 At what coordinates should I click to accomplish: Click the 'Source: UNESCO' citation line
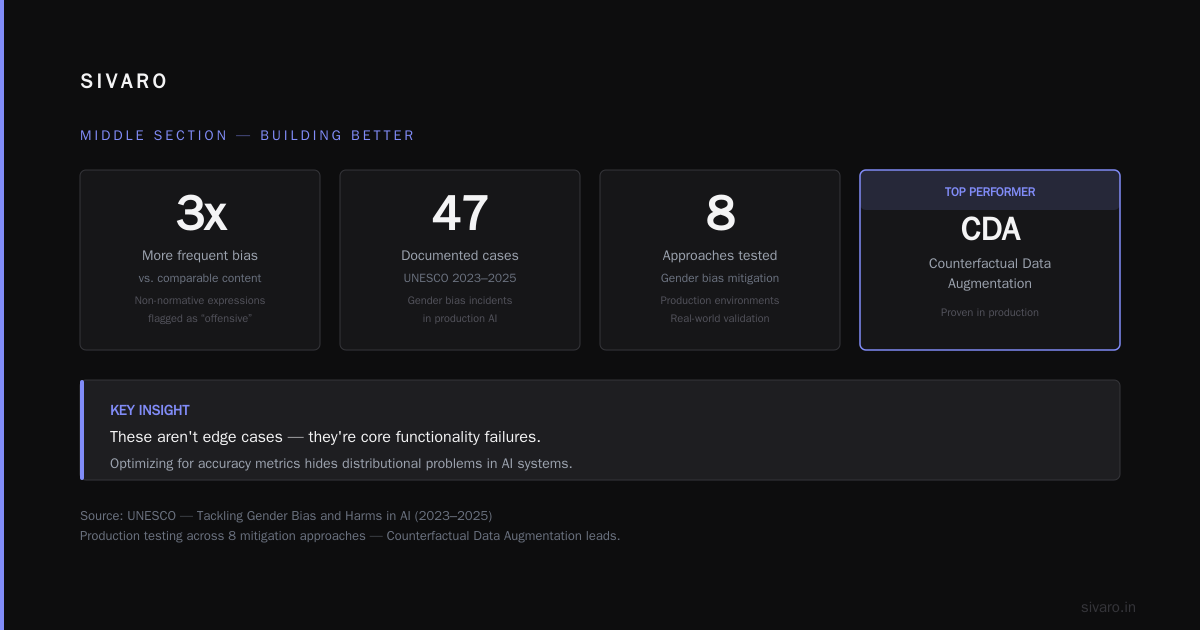pyautogui.click(x=286, y=515)
